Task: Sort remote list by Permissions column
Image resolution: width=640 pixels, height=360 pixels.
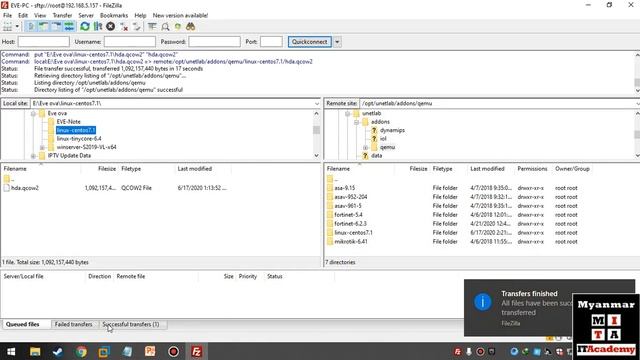Action: [x=532, y=169]
